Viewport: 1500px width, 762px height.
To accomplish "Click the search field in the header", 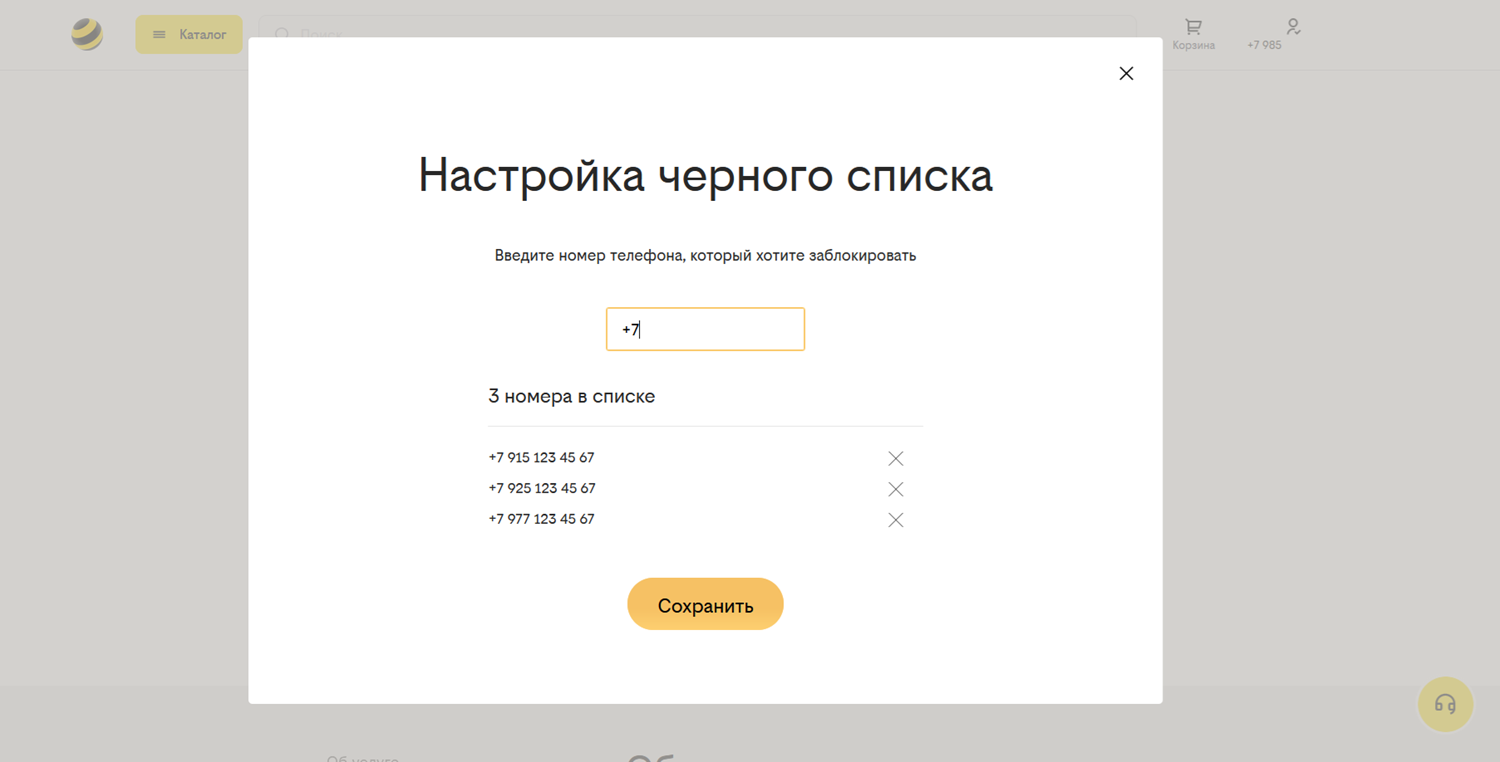I will [x=697, y=34].
